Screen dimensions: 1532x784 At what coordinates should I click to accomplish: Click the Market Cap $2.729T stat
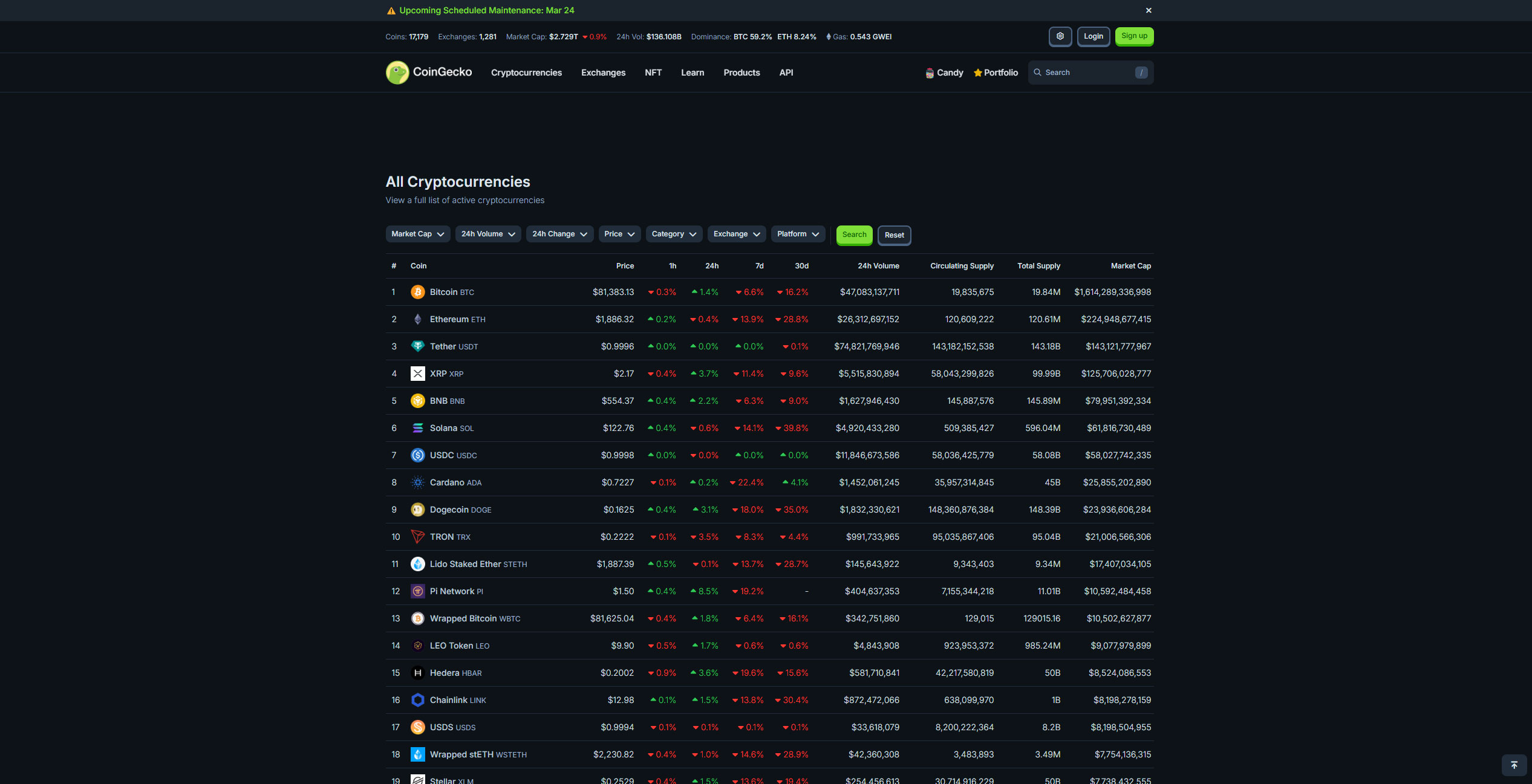tap(563, 37)
